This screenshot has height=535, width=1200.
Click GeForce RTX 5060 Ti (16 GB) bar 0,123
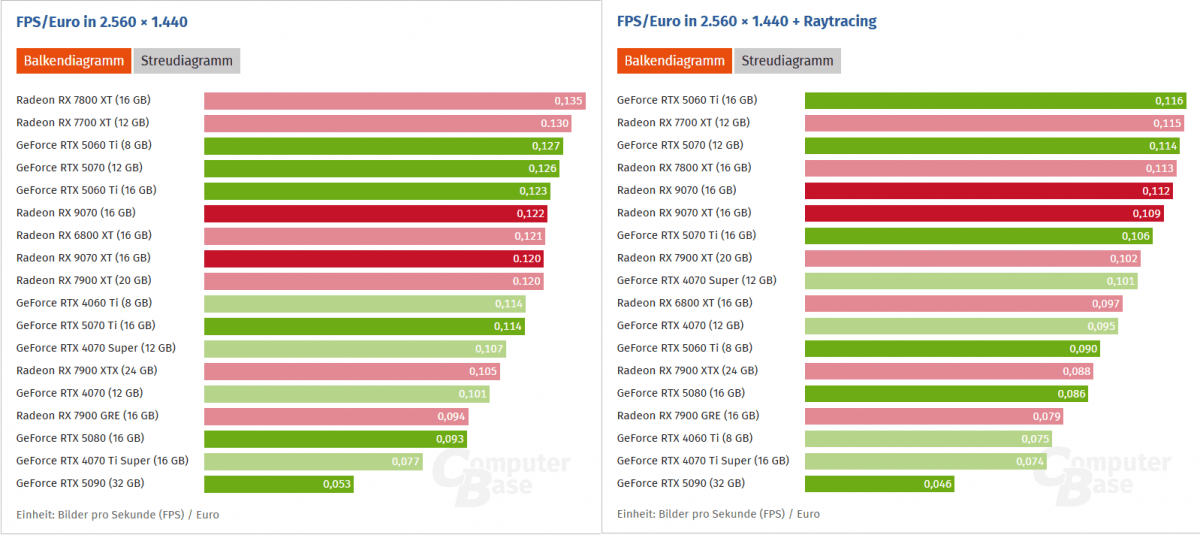coord(378,190)
